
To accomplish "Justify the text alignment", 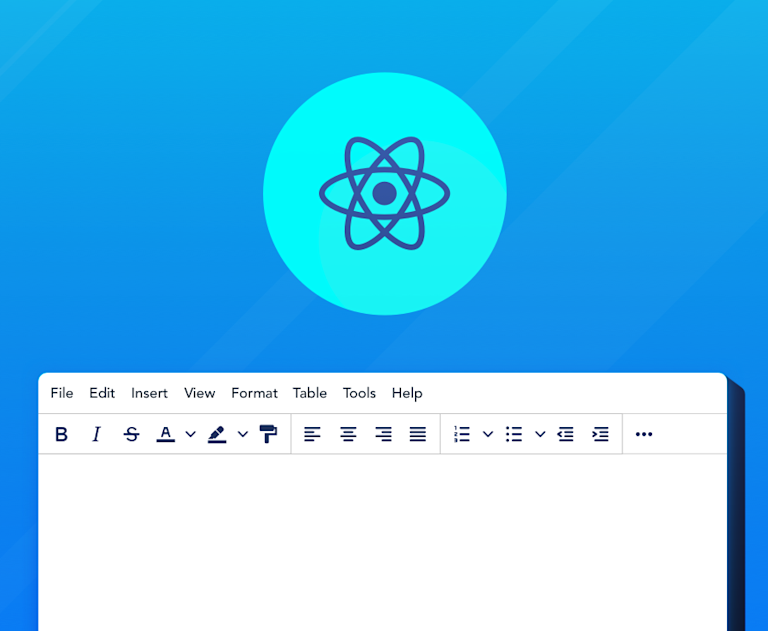I will pyautogui.click(x=418, y=434).
